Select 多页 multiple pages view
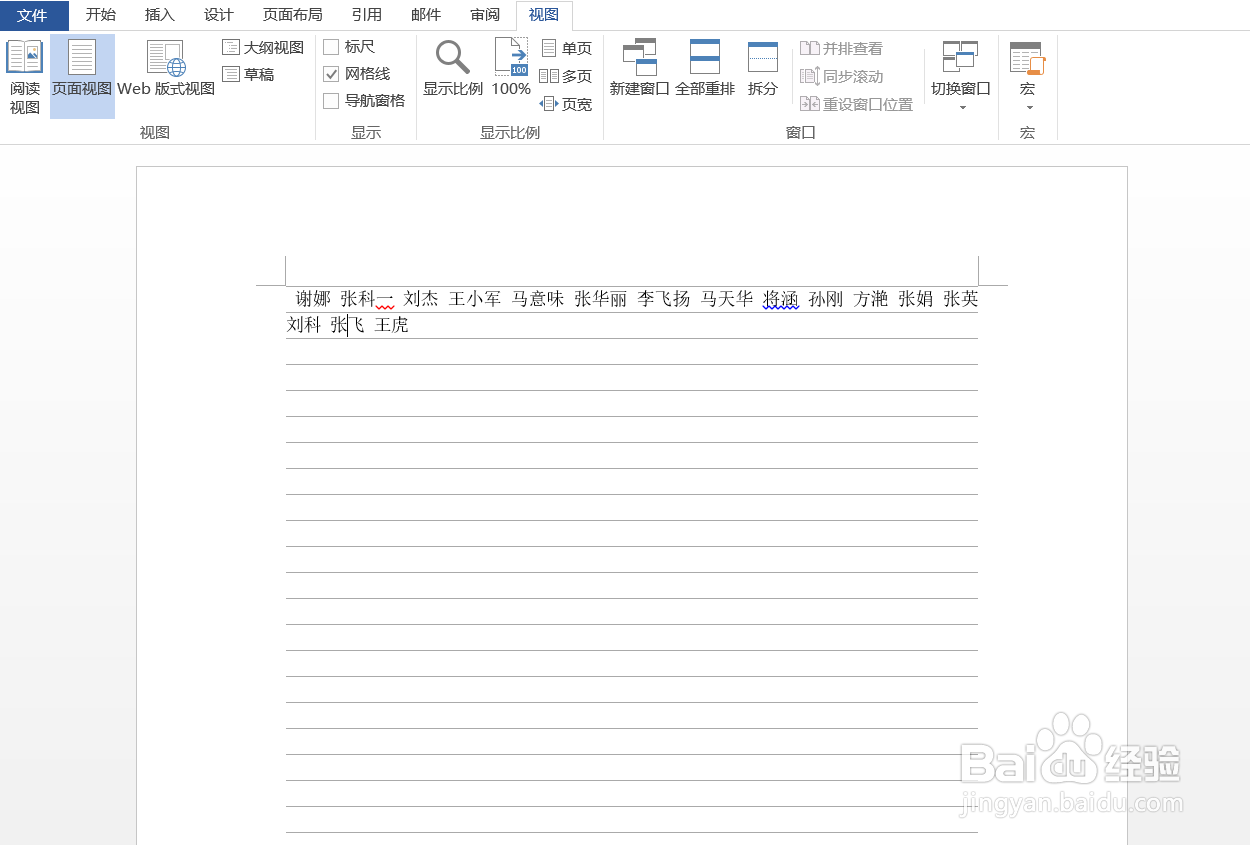 pyautogui.click(x=566, y=74)
